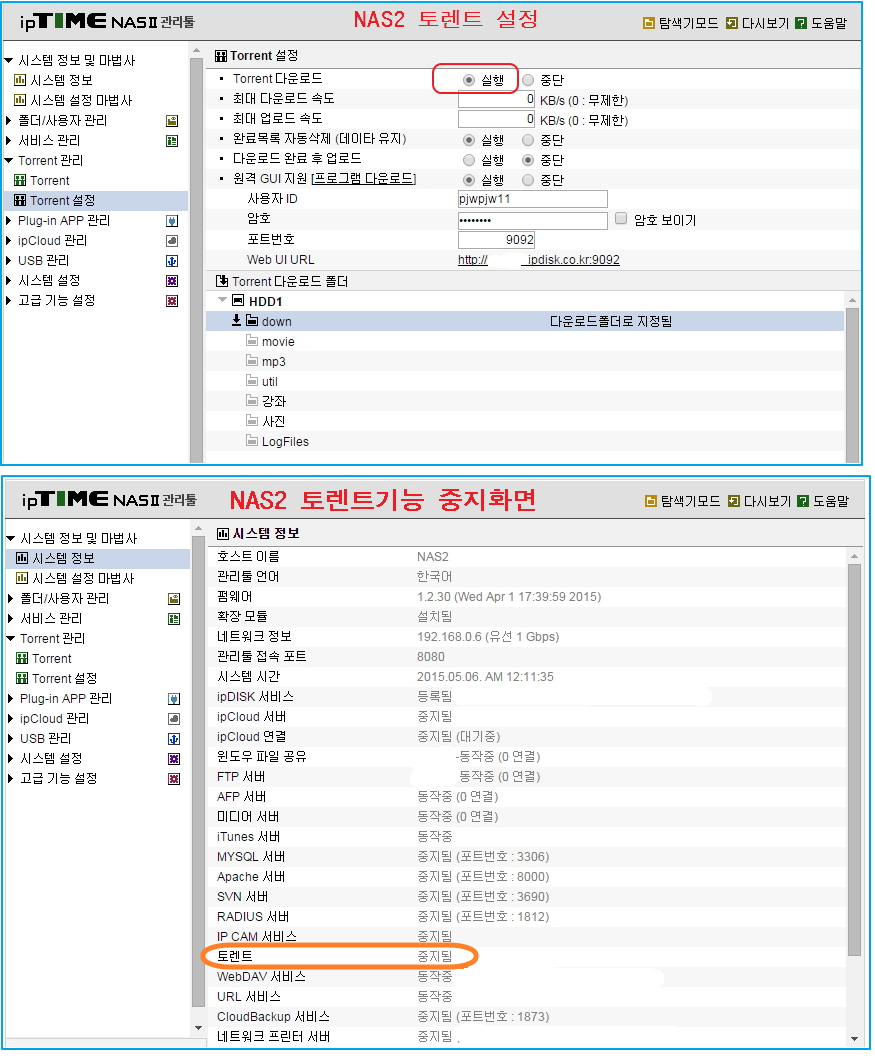Screen dimensions: 875x1056
Task: Collapse 시스템 정보 및 마법사 in 시스템 정보 window sidebar
Action: tap(10, 538)
